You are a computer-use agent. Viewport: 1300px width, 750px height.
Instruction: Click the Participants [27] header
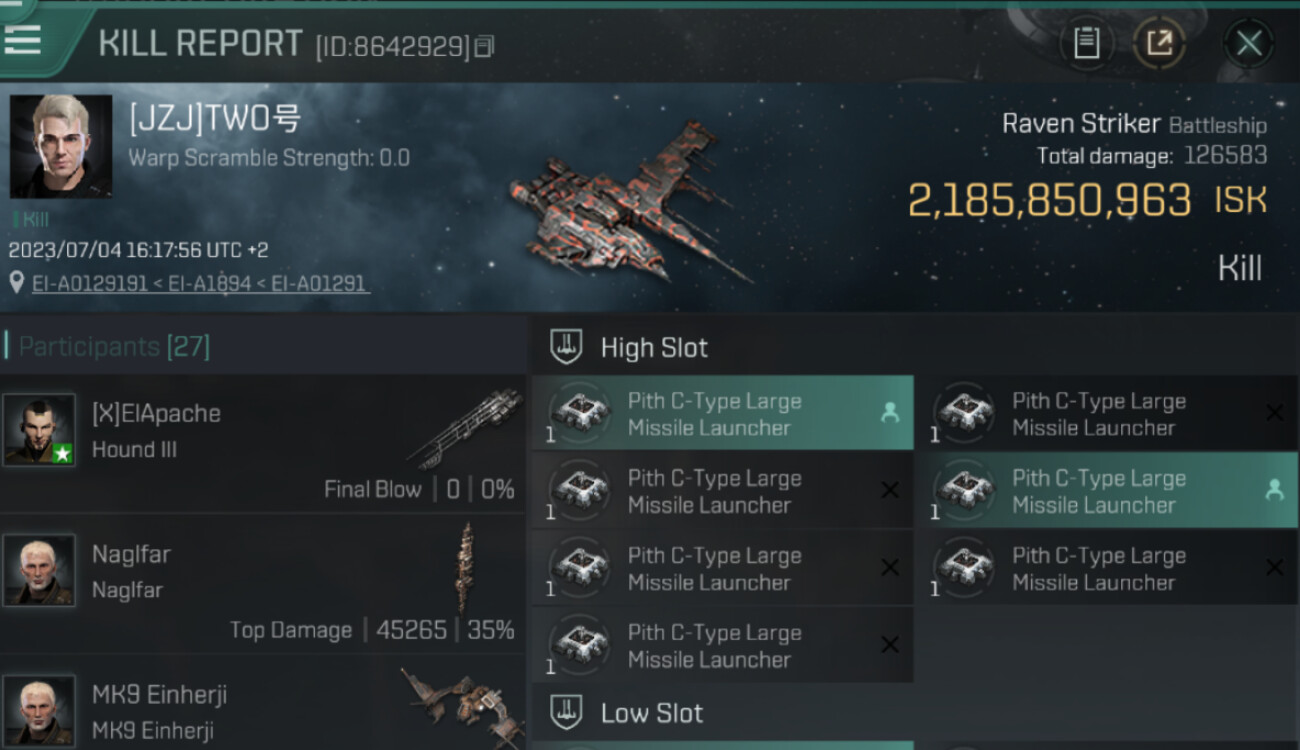coord(114,347)
